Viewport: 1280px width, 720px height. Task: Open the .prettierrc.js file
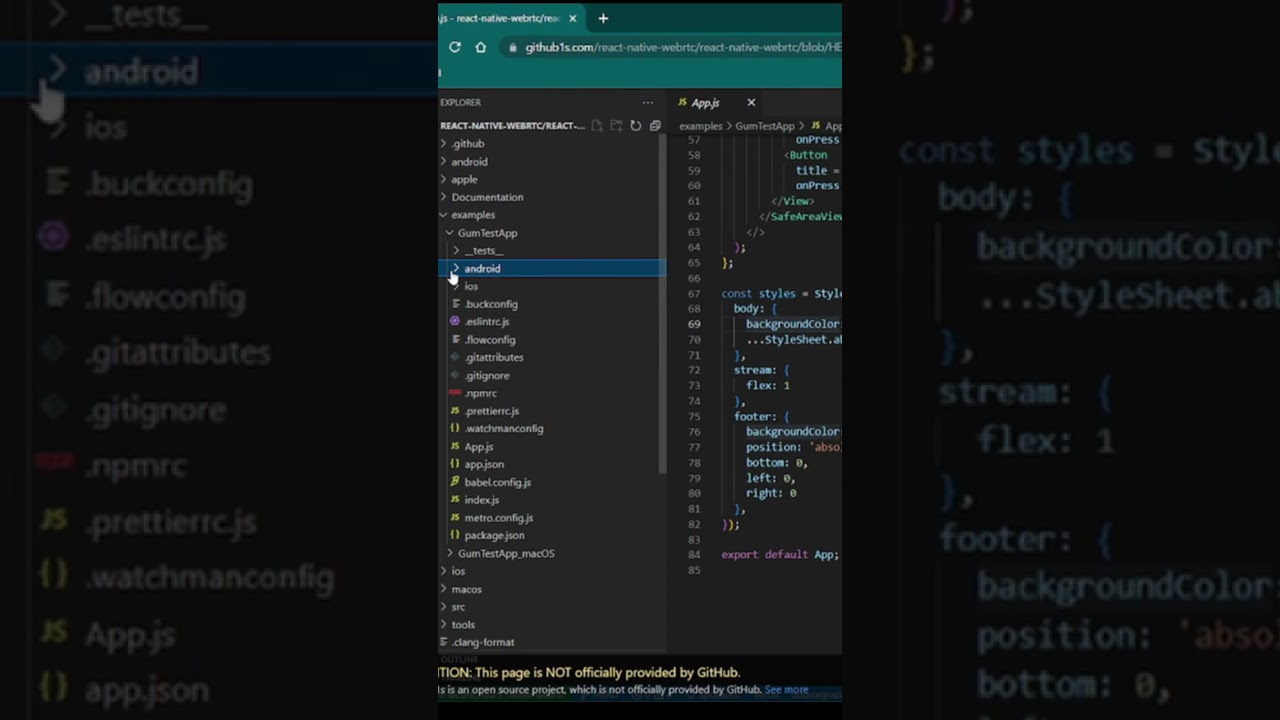(552, 411)
